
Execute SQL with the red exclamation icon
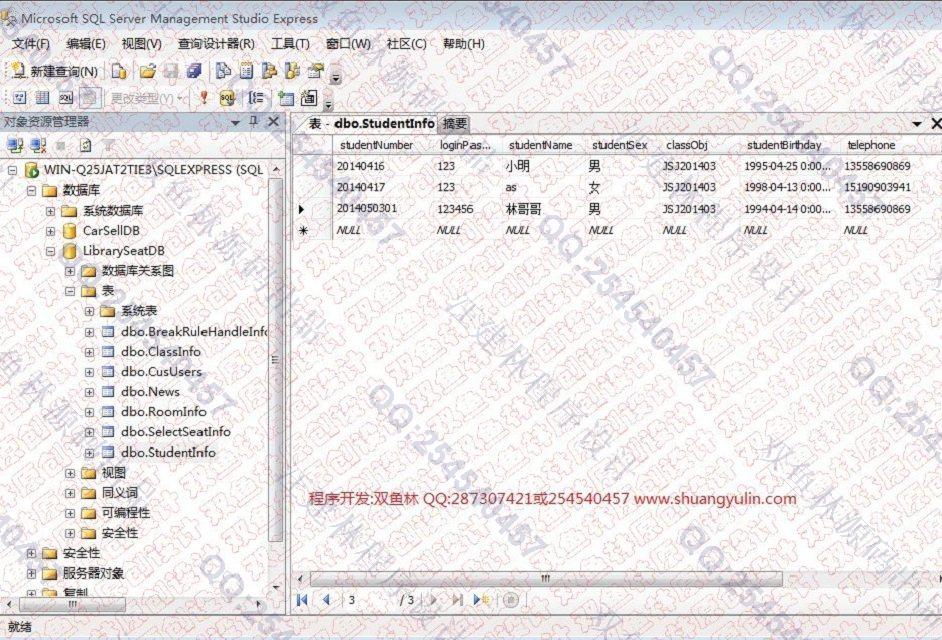[204, 97]
